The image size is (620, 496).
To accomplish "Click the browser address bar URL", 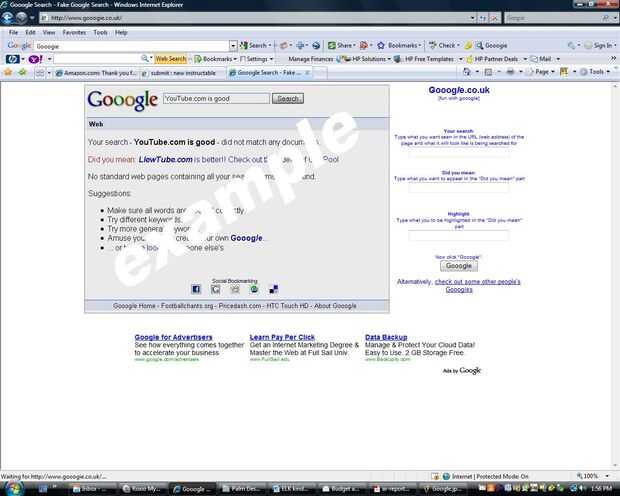I will [x=253, y=18].
